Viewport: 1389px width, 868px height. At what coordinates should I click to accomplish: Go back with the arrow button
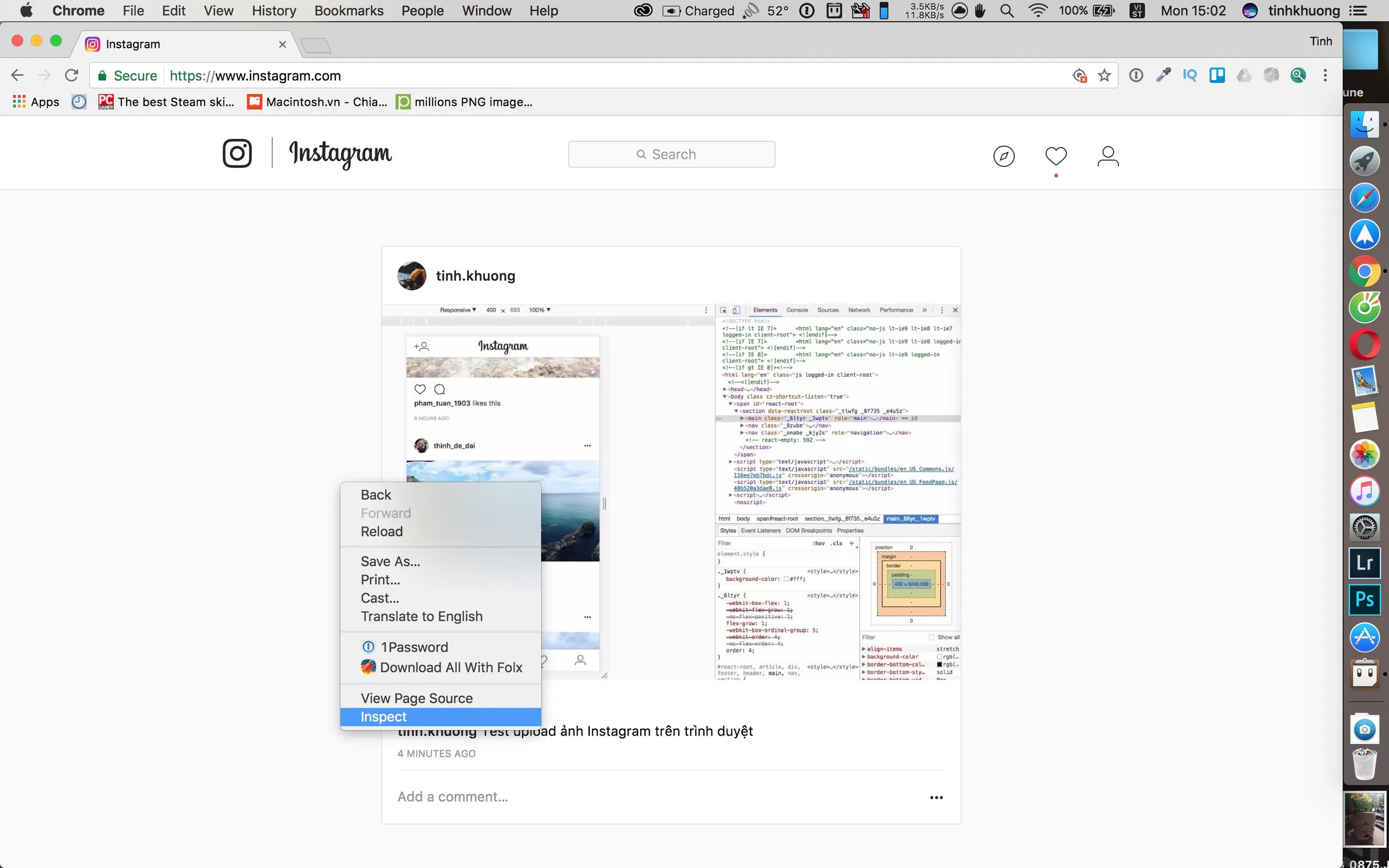click(17, 75)
